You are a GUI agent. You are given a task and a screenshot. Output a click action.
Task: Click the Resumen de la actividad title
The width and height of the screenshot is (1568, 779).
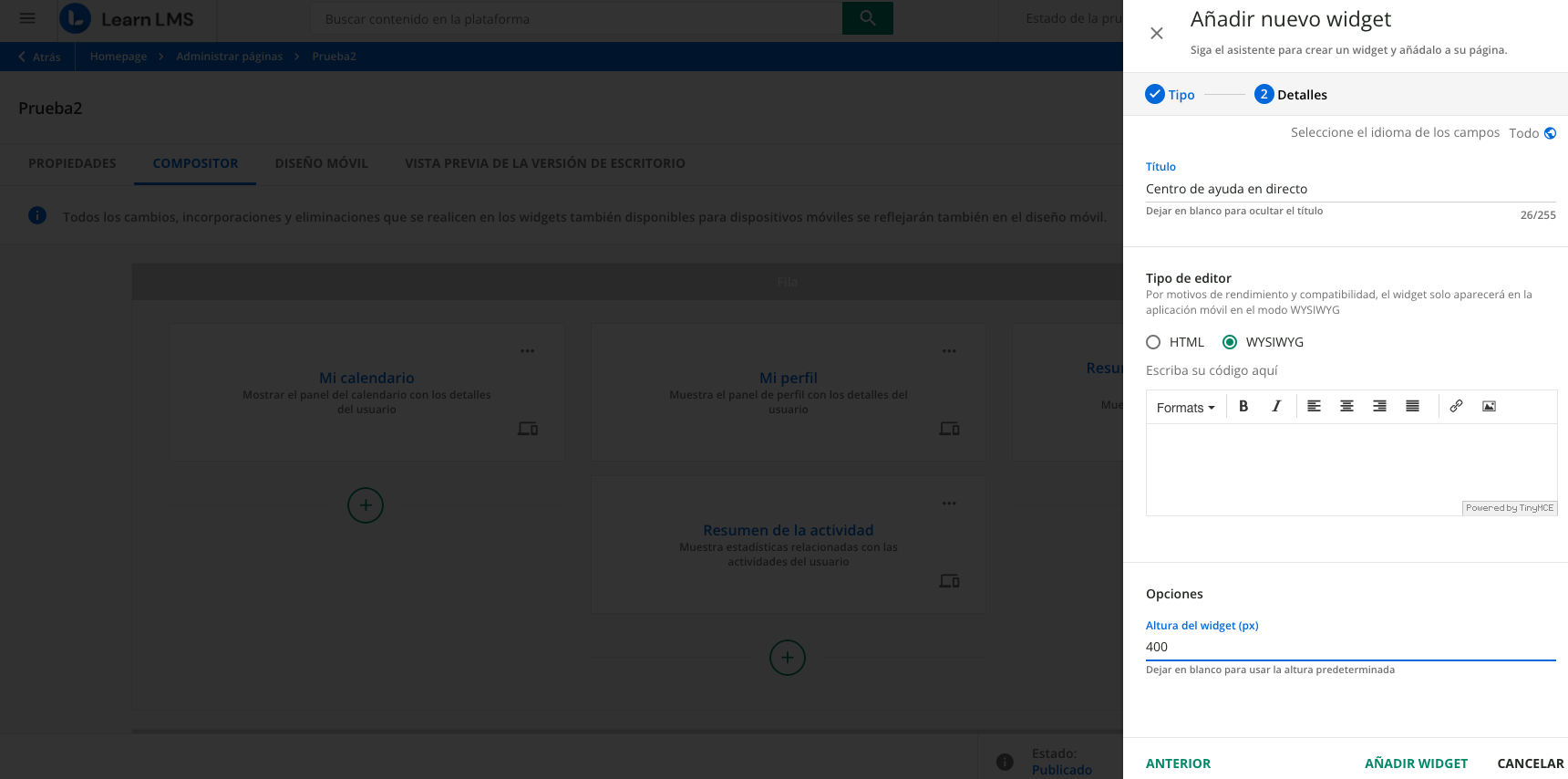[789, 530]
